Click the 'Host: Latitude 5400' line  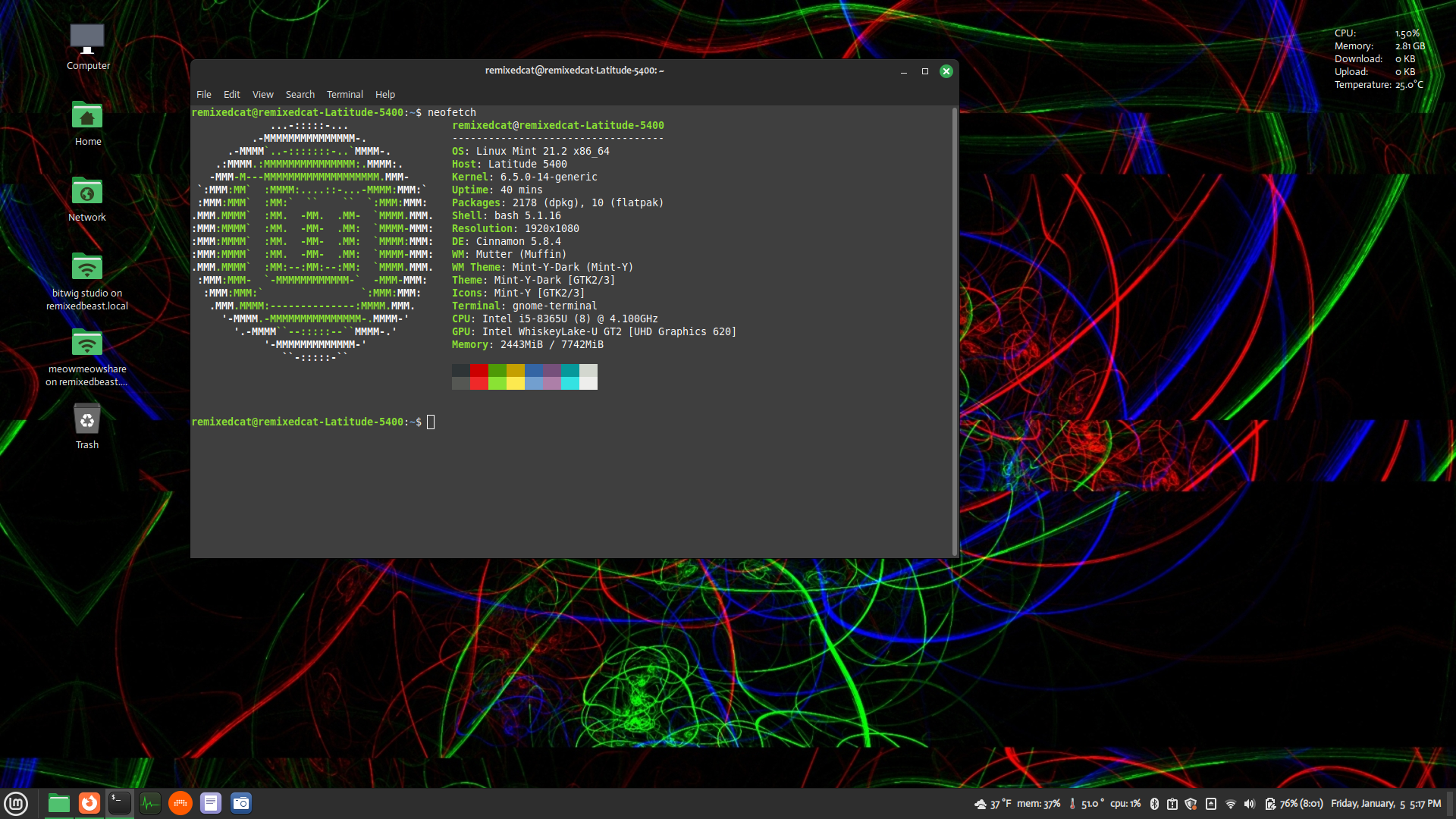510,164
